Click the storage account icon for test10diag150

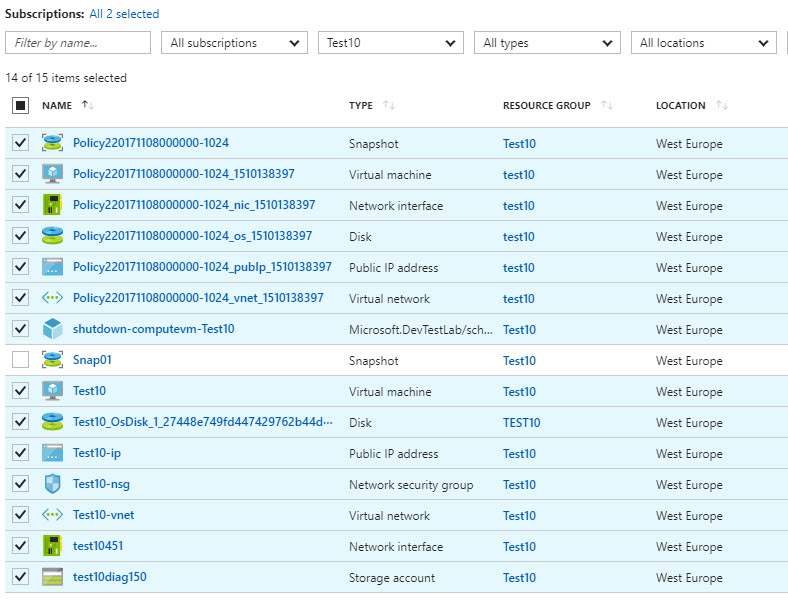point(52,577)
